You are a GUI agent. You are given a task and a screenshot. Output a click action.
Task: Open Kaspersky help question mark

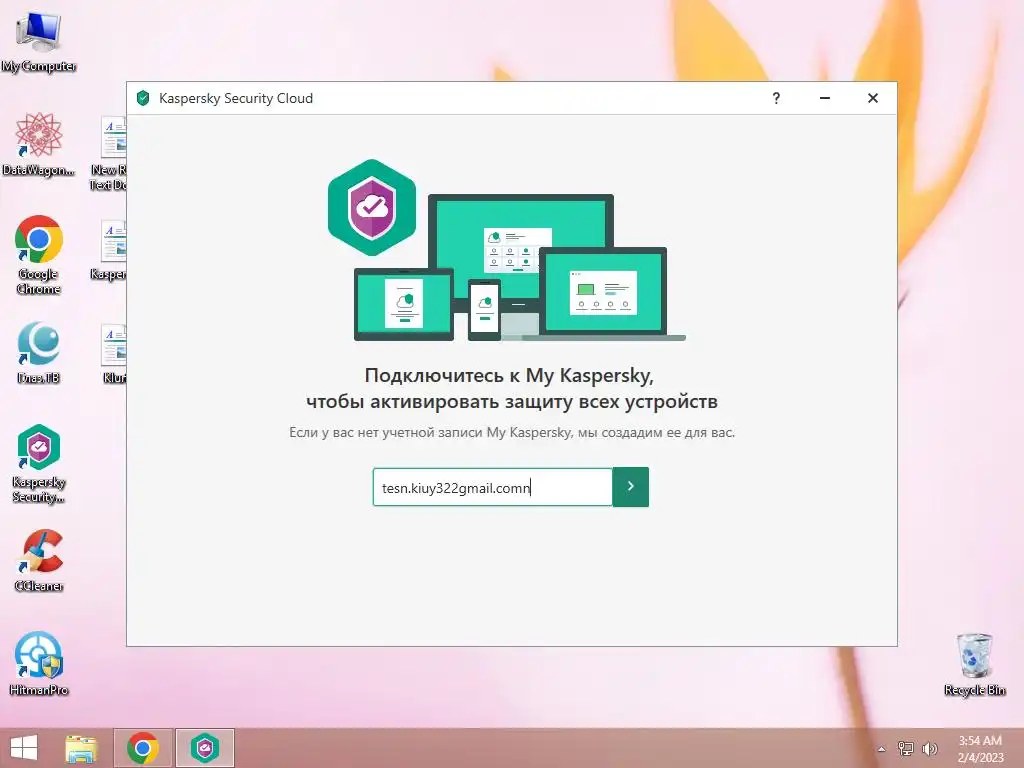pos(776,98)
